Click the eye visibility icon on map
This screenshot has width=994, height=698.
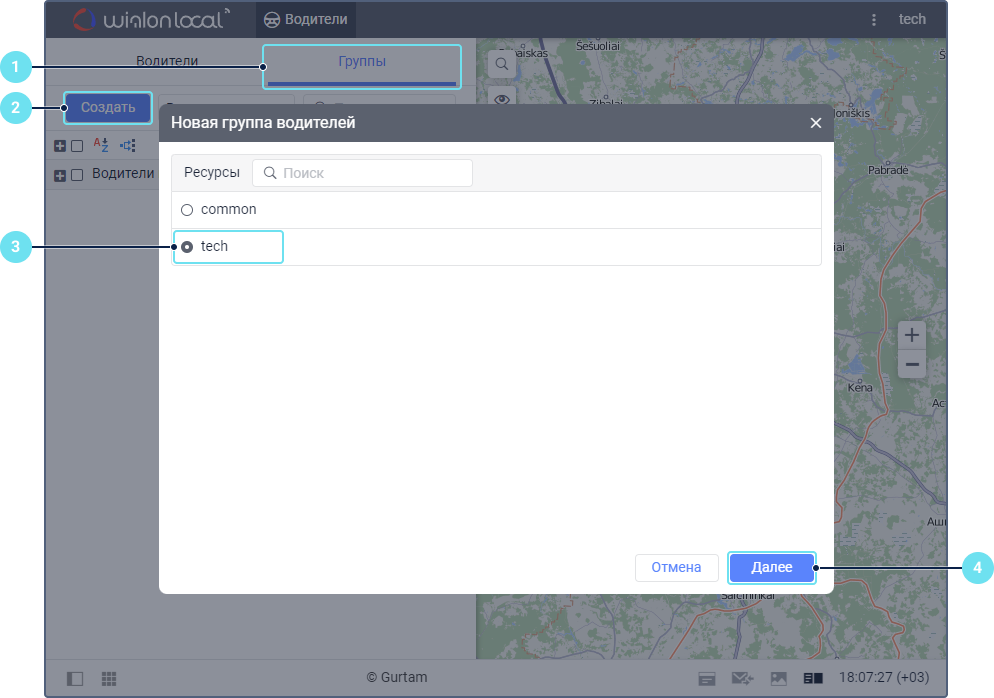tap(501, 98)
